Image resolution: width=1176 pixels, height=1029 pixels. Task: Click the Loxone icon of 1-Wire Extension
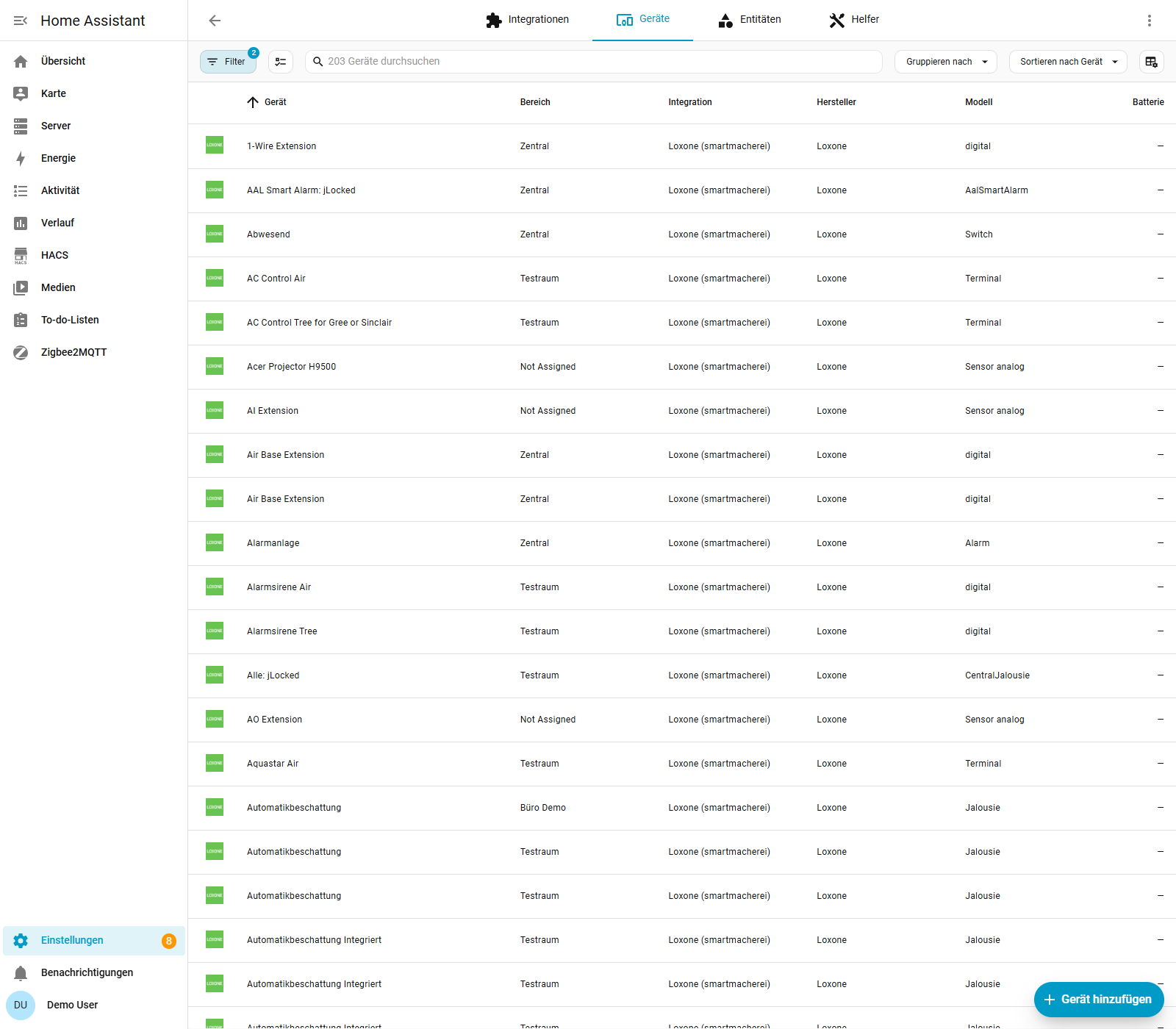(215, 146)
